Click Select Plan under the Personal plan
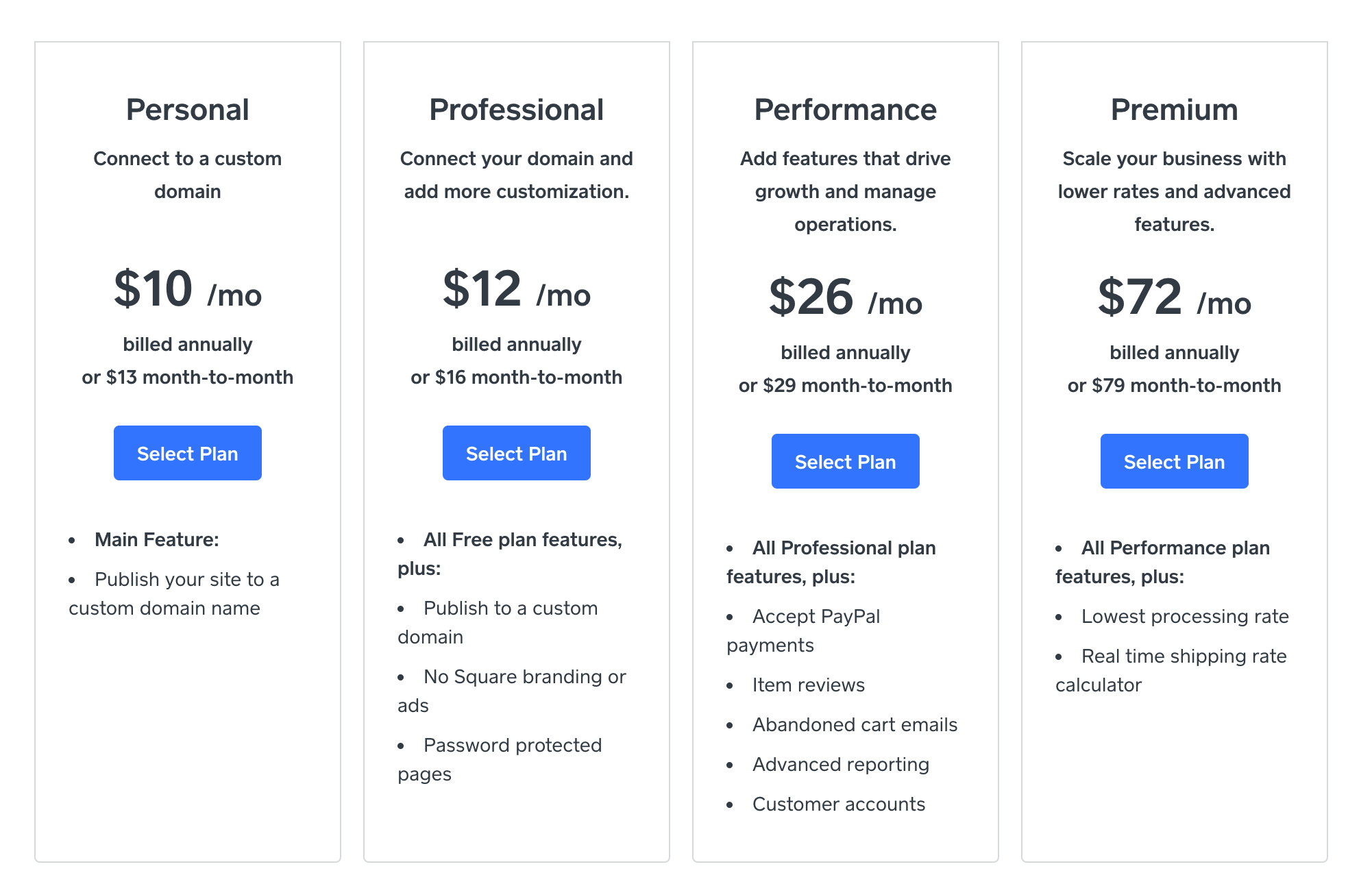 click(187, 453)
